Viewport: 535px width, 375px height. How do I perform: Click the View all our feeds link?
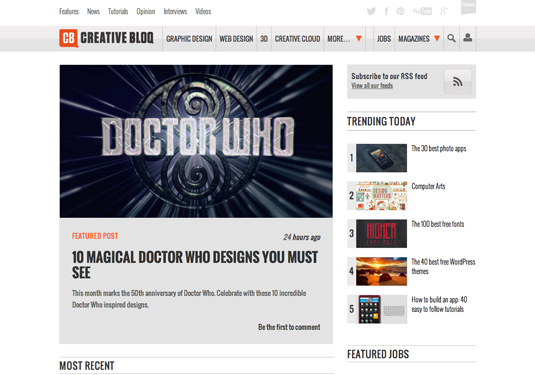tap(372, 86)
